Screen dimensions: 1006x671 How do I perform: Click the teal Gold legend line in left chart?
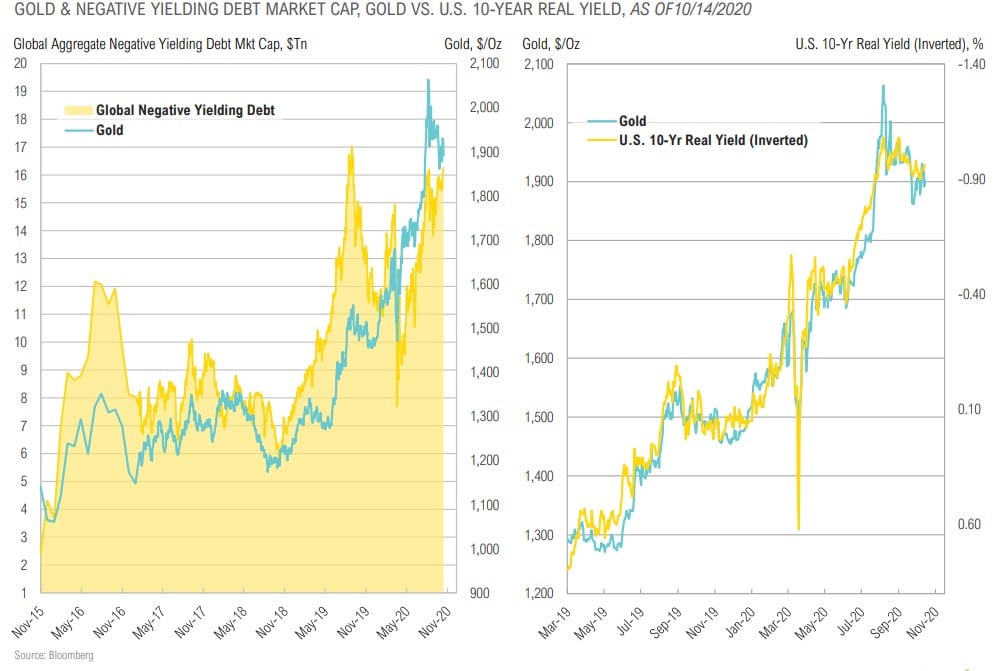(x=78, y=130)
